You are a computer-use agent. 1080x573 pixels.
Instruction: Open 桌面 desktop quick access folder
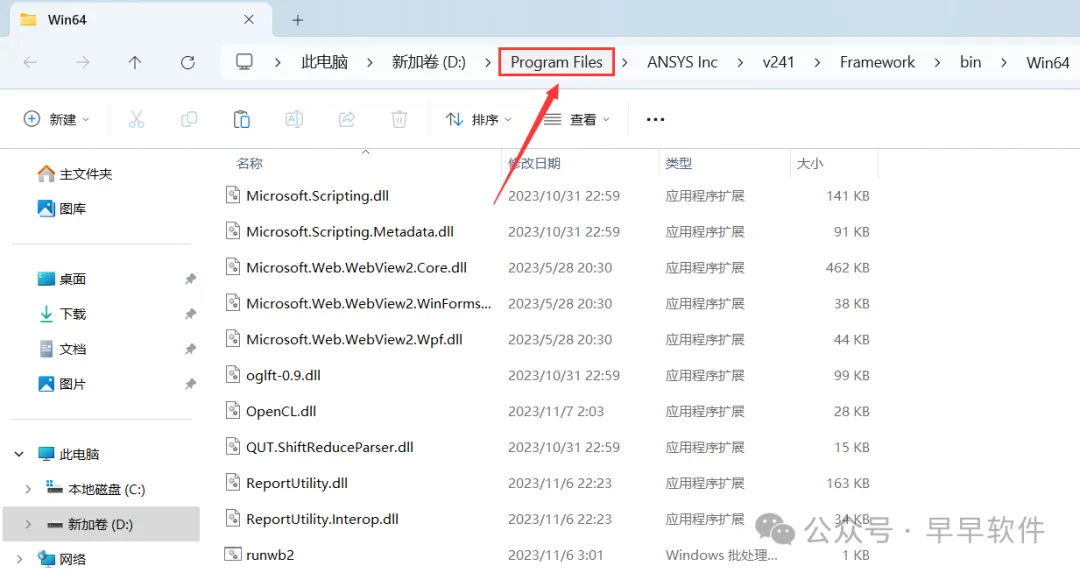[62, 279]
